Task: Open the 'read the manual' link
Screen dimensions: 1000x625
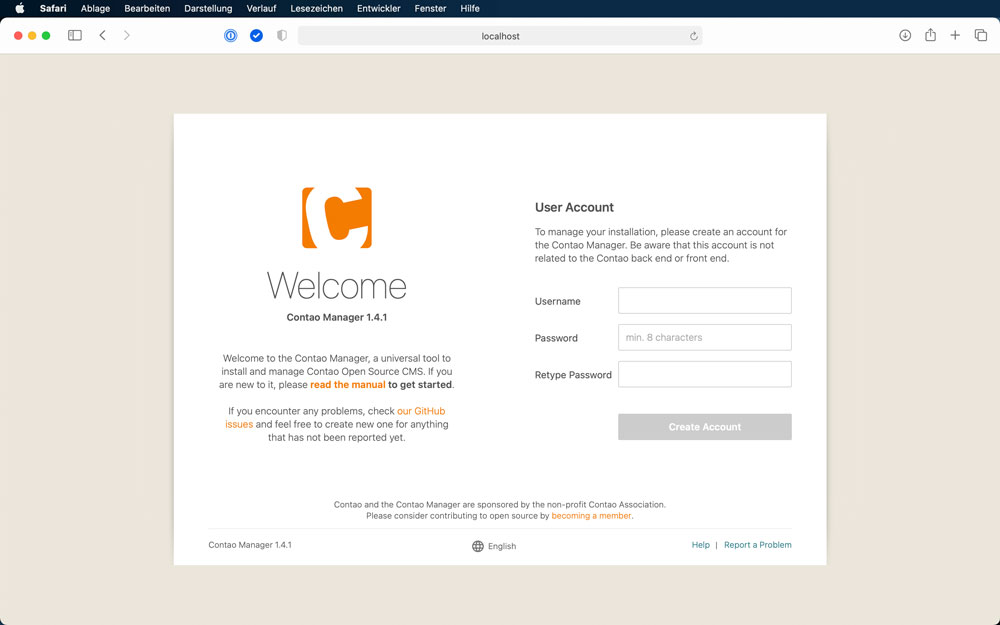Action: pyautogui.click(x=348, y=385)
